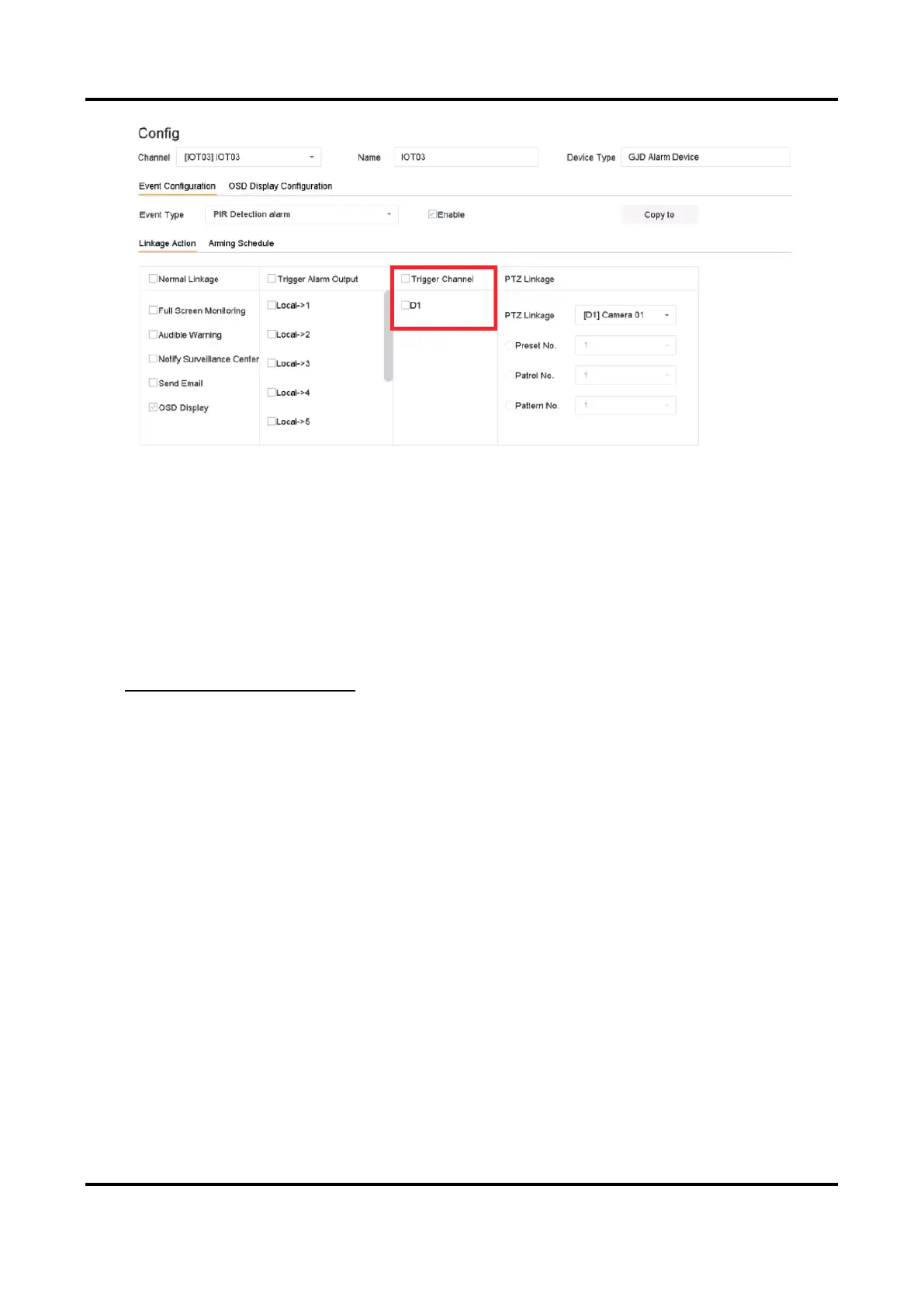Click the Copy to button
The image size is (924, 1307).
[x=659, y=215]
